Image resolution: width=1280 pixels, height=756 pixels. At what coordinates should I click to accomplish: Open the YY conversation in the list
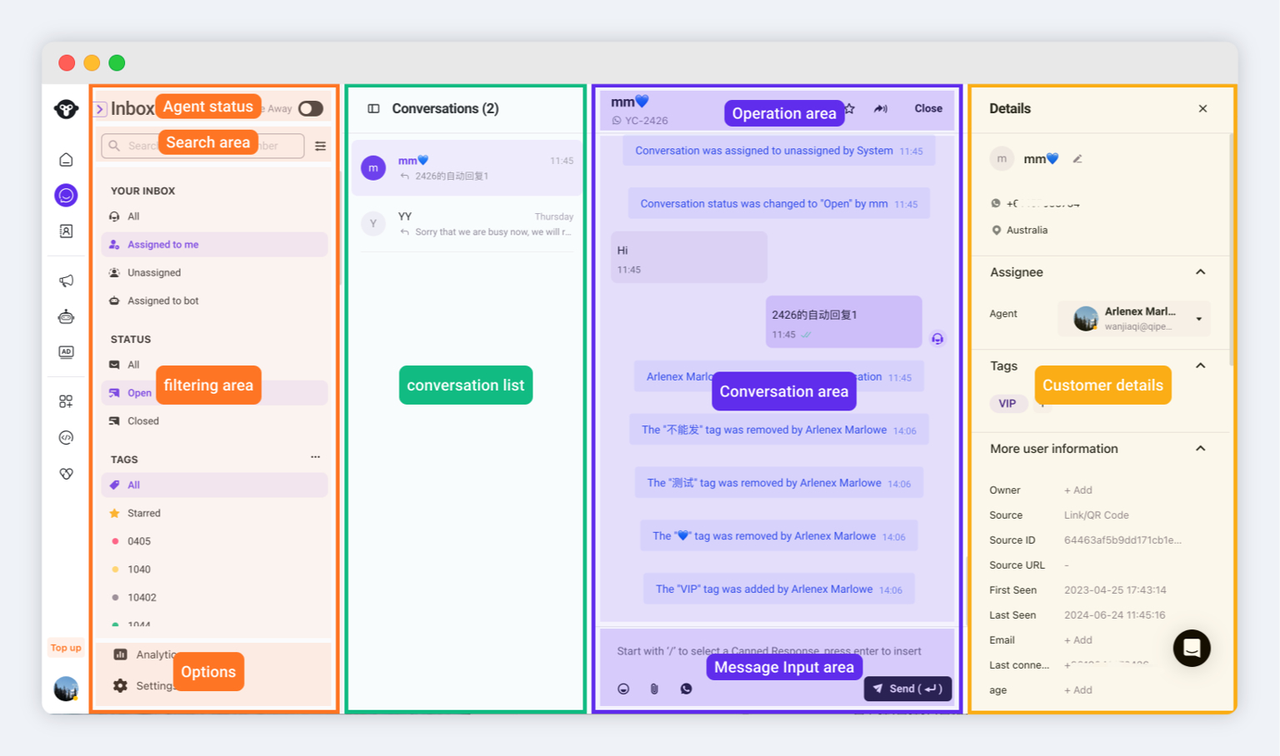click(467, 224)
